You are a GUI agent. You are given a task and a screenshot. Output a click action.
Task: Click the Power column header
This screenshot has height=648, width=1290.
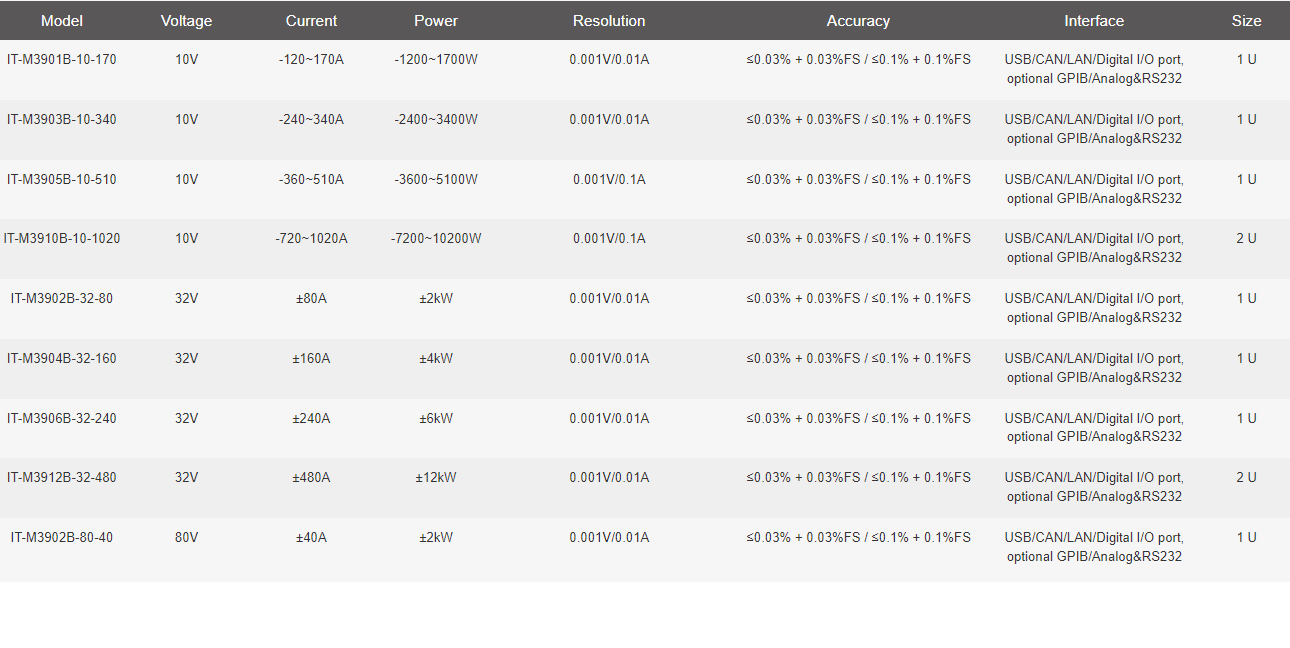tap(436, 20)
